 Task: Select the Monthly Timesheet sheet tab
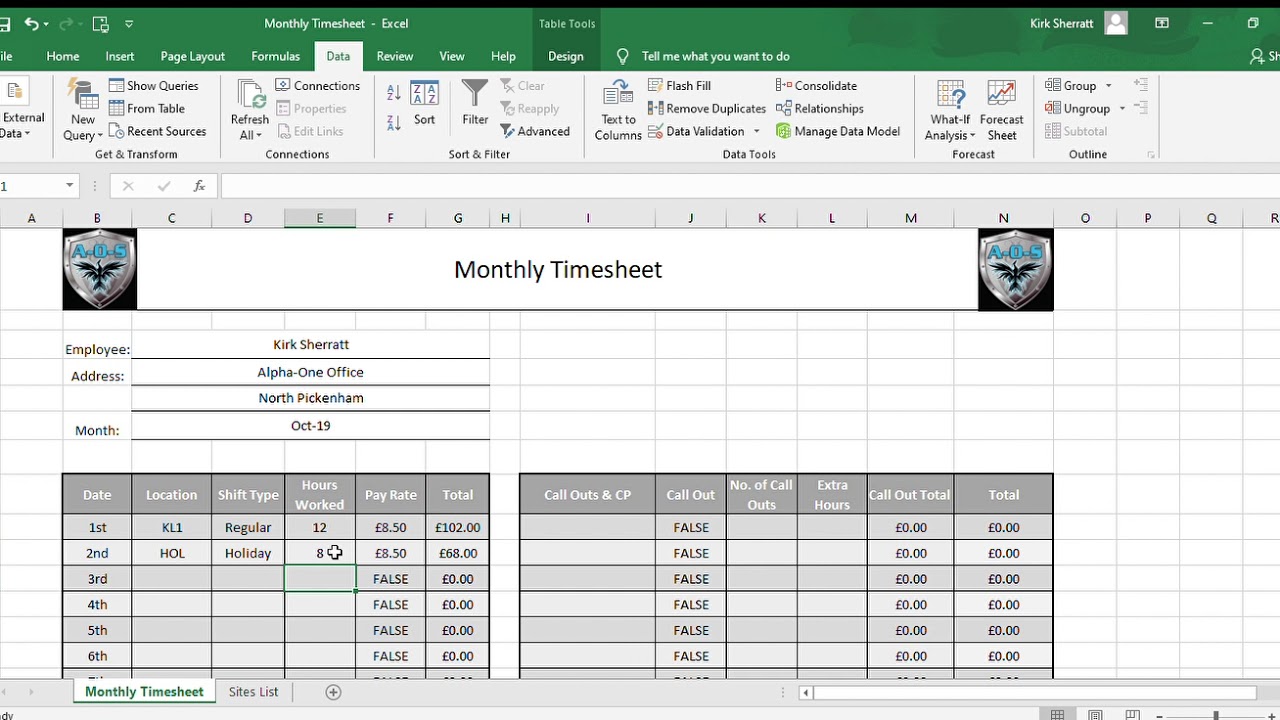coord(144,692)
